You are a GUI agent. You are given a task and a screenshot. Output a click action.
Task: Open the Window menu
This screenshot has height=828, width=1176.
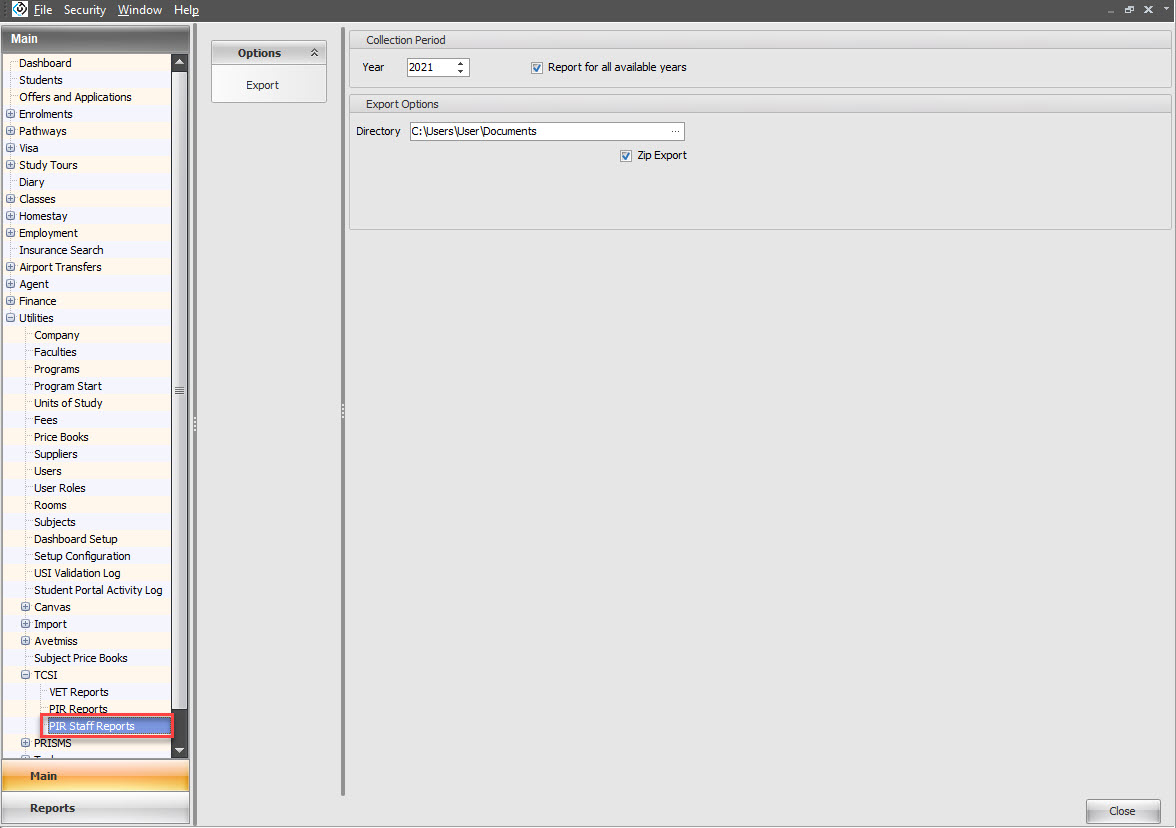point(139,10)
